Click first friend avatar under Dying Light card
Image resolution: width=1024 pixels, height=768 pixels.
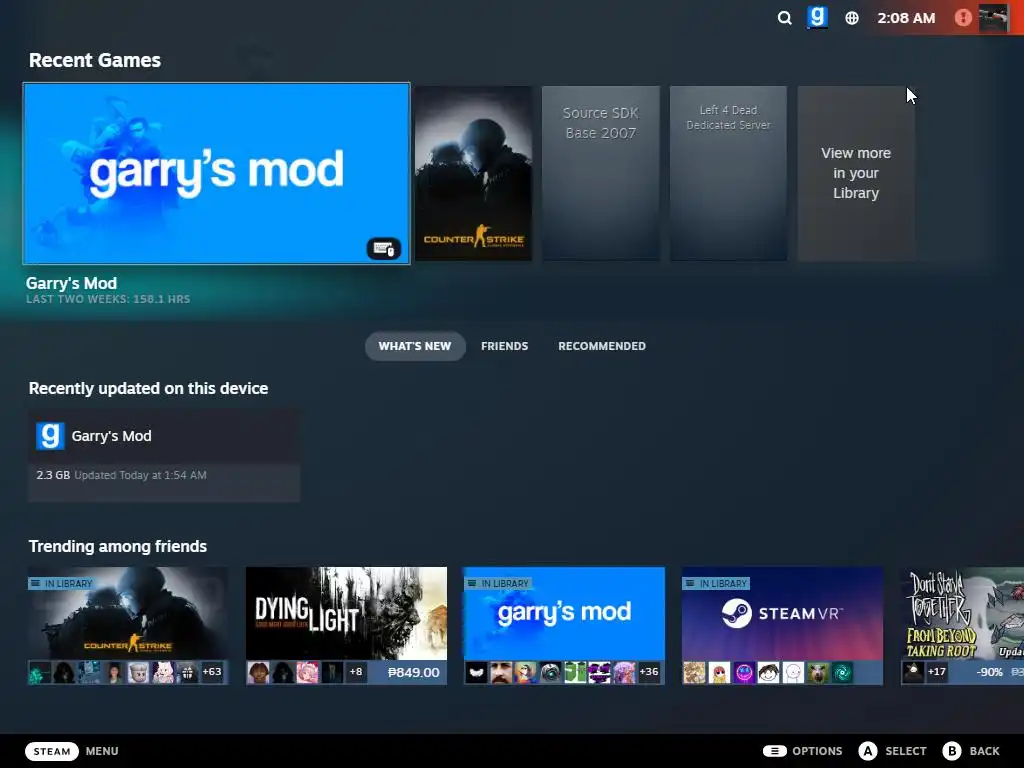[x=258, y=672]
